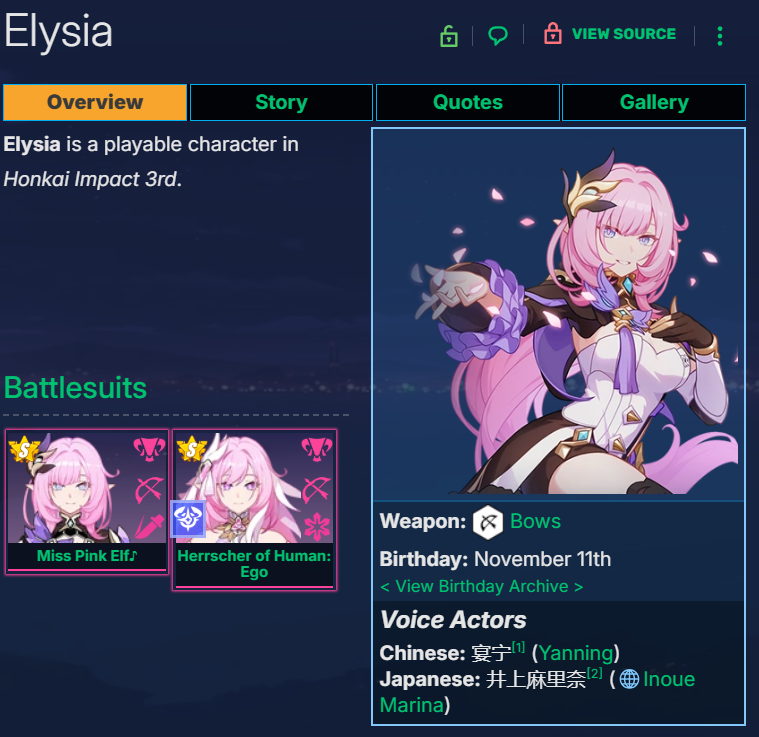Open the three-dot more actions menu
This screenshot has width=759, height=737.
(720, 36)
